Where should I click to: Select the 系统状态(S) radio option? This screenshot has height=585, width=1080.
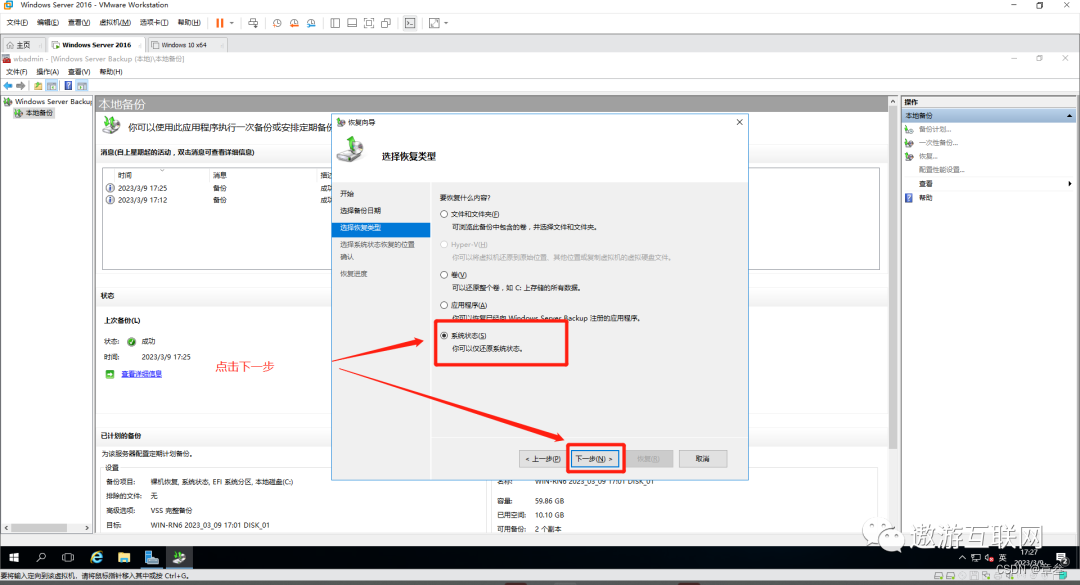pos(444,336)
